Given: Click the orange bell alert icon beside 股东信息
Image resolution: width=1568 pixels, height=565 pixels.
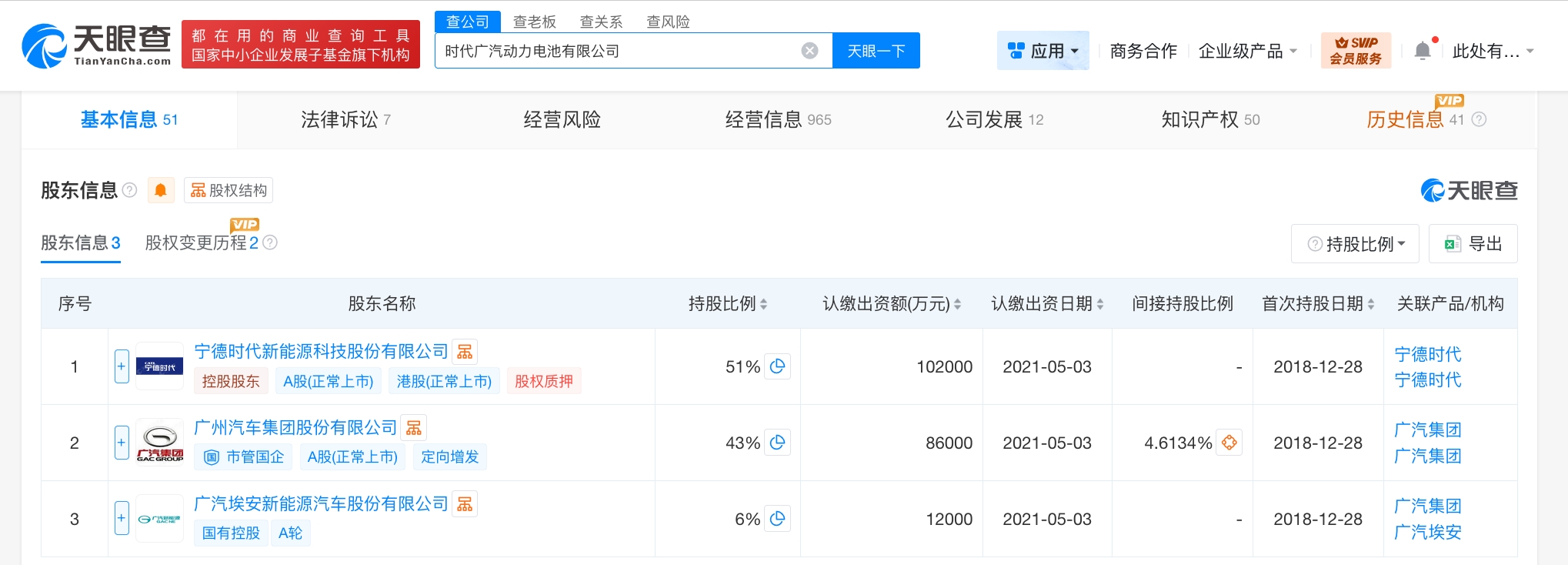Looking at the screenshot, I should click(161, 190).
